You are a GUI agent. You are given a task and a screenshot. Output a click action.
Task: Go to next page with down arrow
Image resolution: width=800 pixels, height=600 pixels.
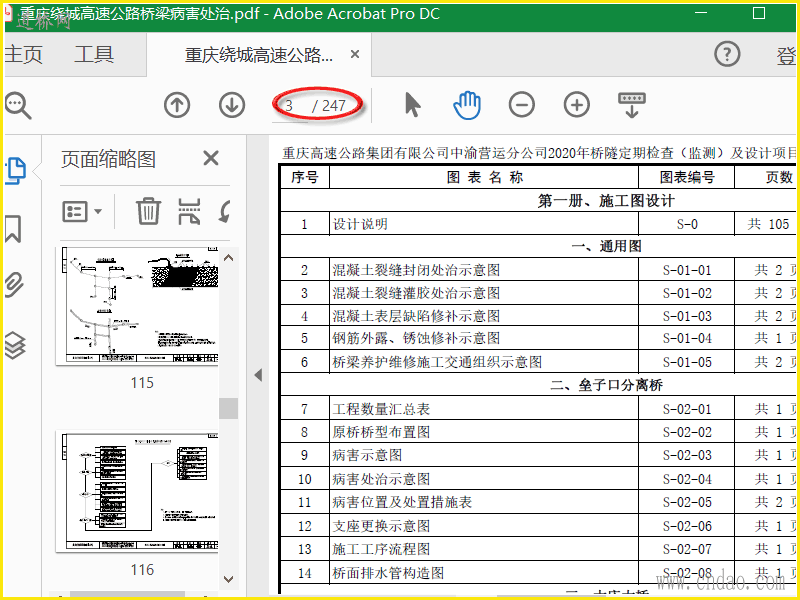tap(232, 105)
